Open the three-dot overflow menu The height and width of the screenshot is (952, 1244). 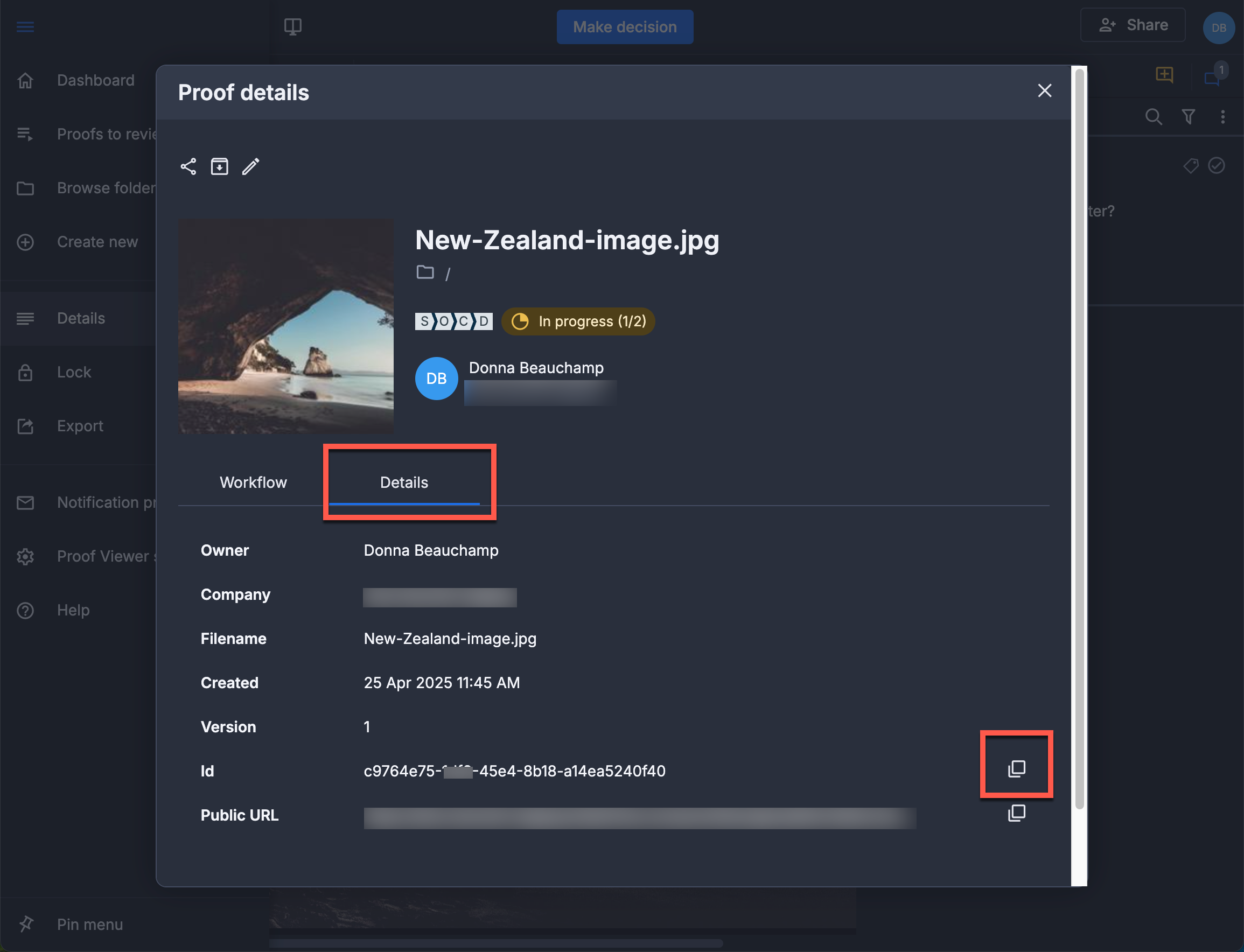point(1222,117)
